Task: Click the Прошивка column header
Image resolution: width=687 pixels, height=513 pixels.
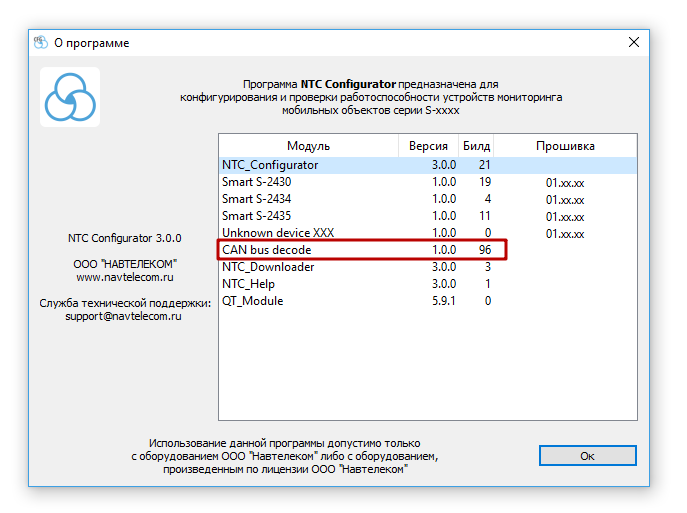Action: click(565, 146)
